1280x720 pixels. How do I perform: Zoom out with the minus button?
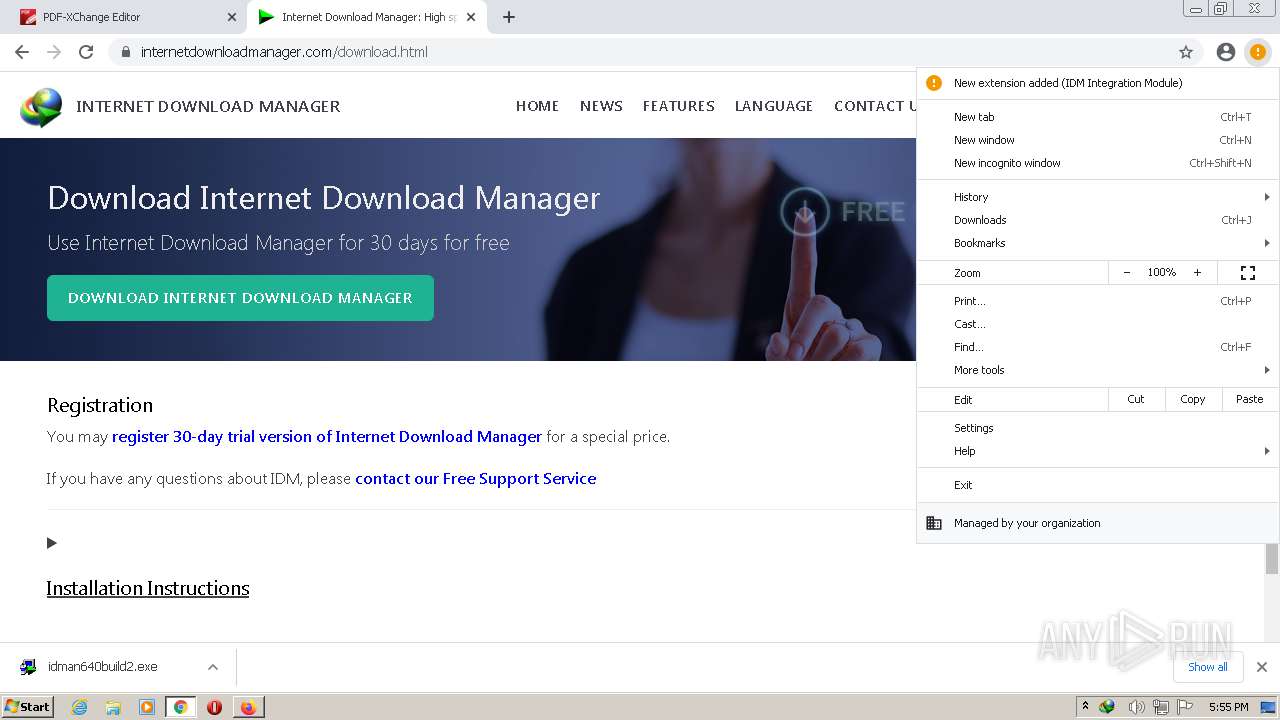[x=1127, y=272]
